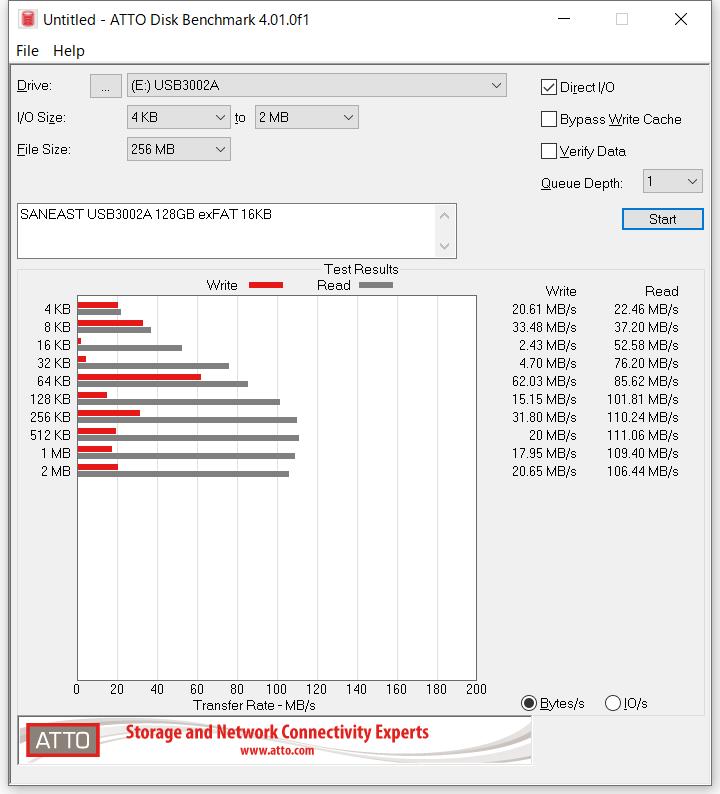Screen dimensions: 720x794
Task: Enable the Verify Data checkbox
Action: [x=549, y=151]
